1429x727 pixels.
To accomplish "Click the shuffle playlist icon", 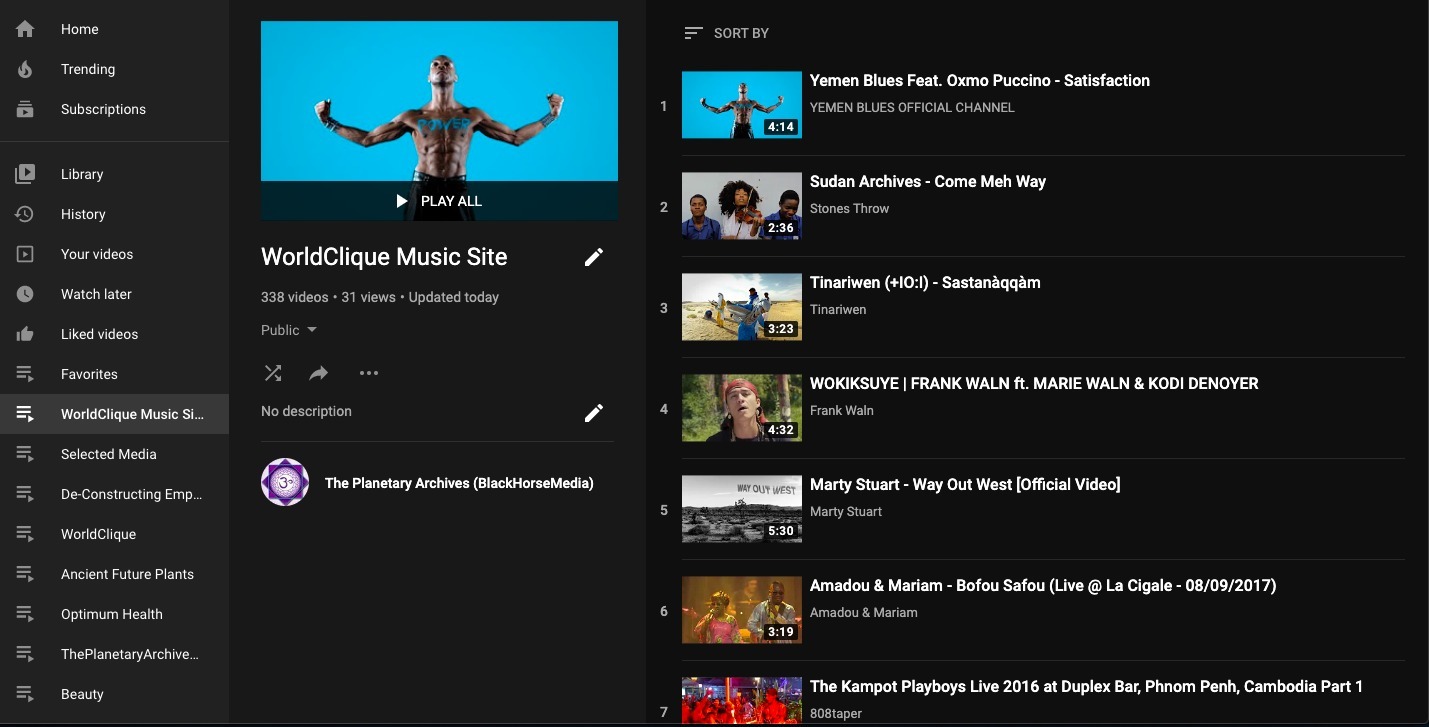I will (x=272, y=373).
